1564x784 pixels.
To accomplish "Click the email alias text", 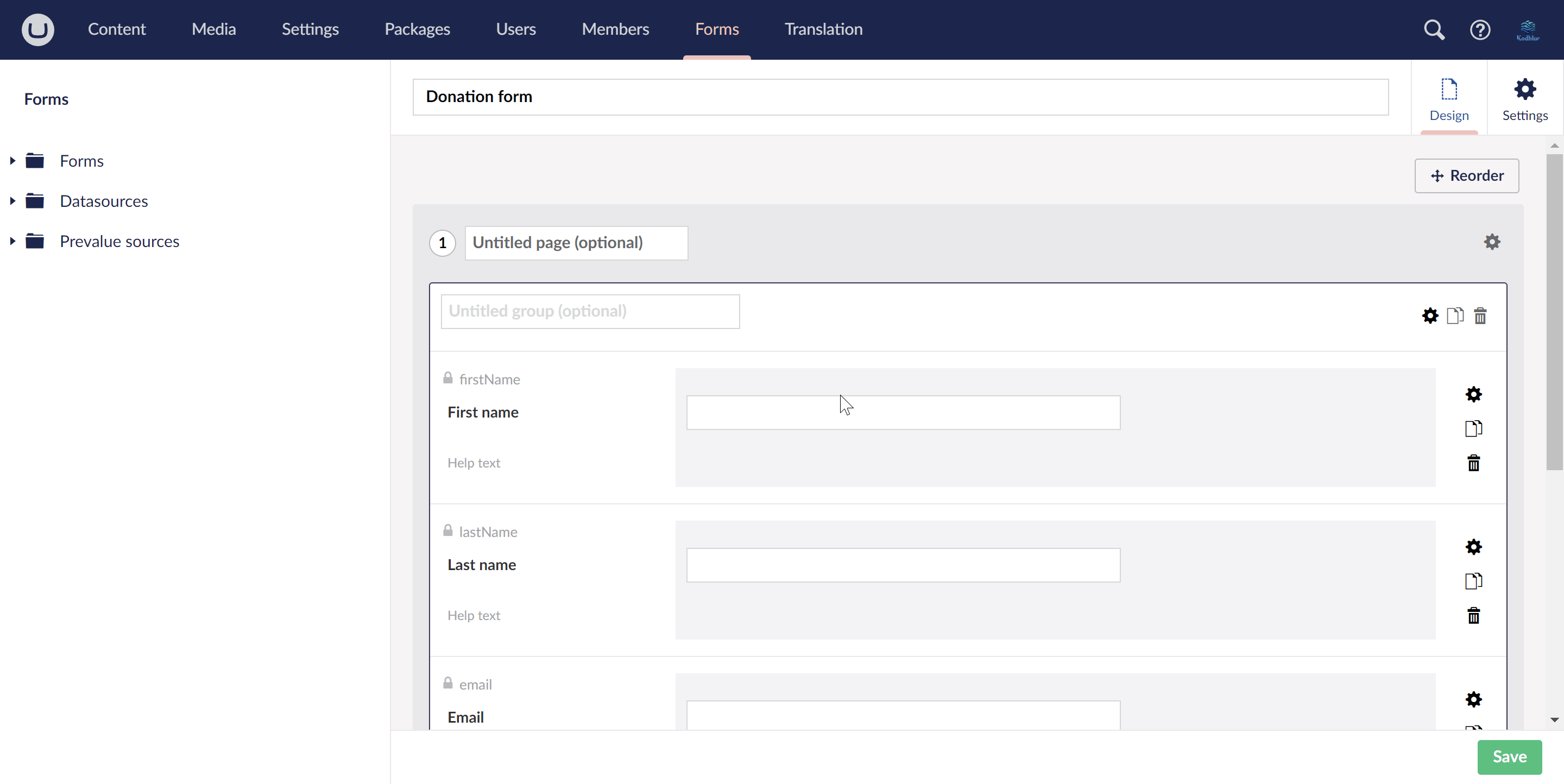I will coord(475,684).
